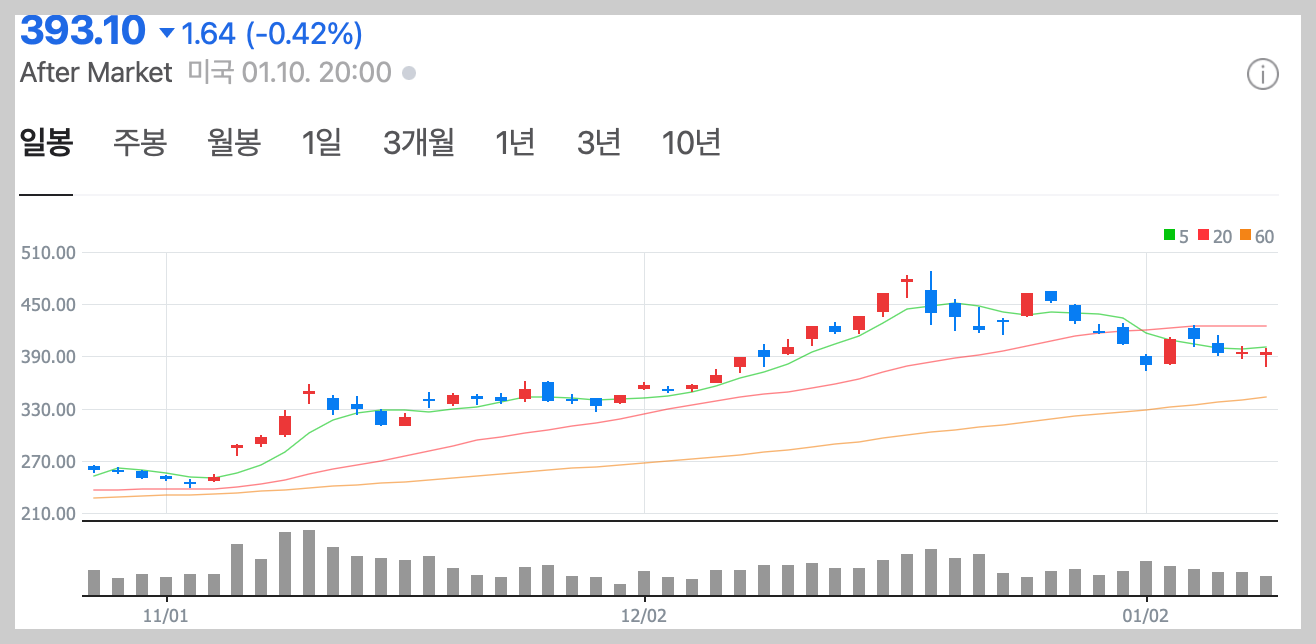The width and height of the screenshot is (1316, 644).
Task: Click the blue candlestick with the highest wick
Action: pyautogui.click(x=931, y=300)
